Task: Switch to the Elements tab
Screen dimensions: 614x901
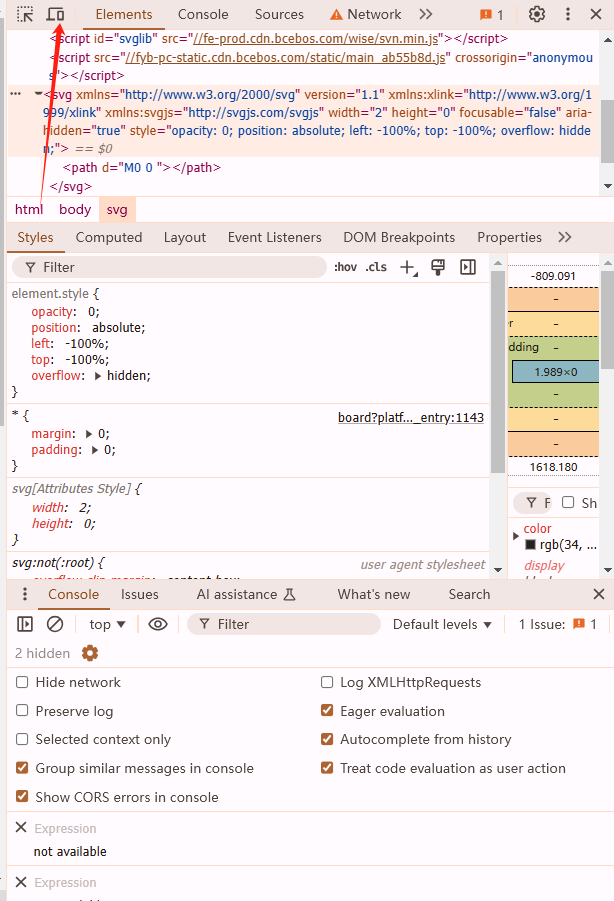Action: tap(124, 14)
